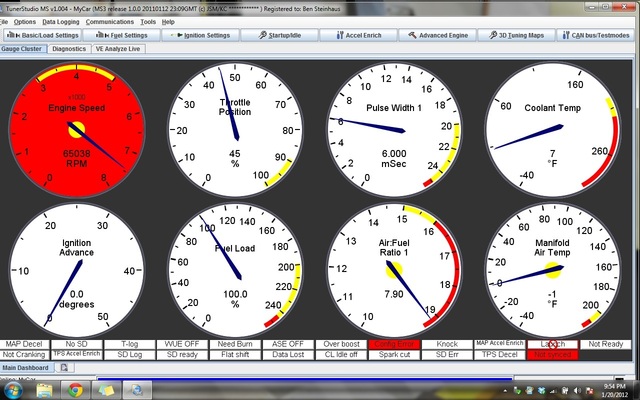Open Windows Explorer from the taskbar
640x400 pixels.
click(x=44, y=391)
